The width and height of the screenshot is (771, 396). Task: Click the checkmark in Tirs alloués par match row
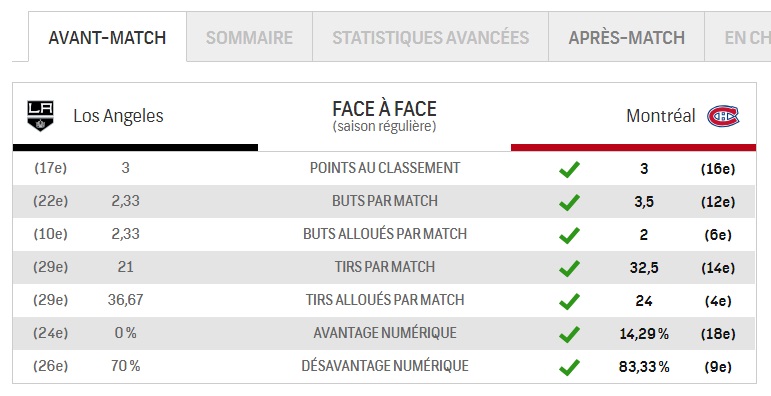click(x=569, y=301)
